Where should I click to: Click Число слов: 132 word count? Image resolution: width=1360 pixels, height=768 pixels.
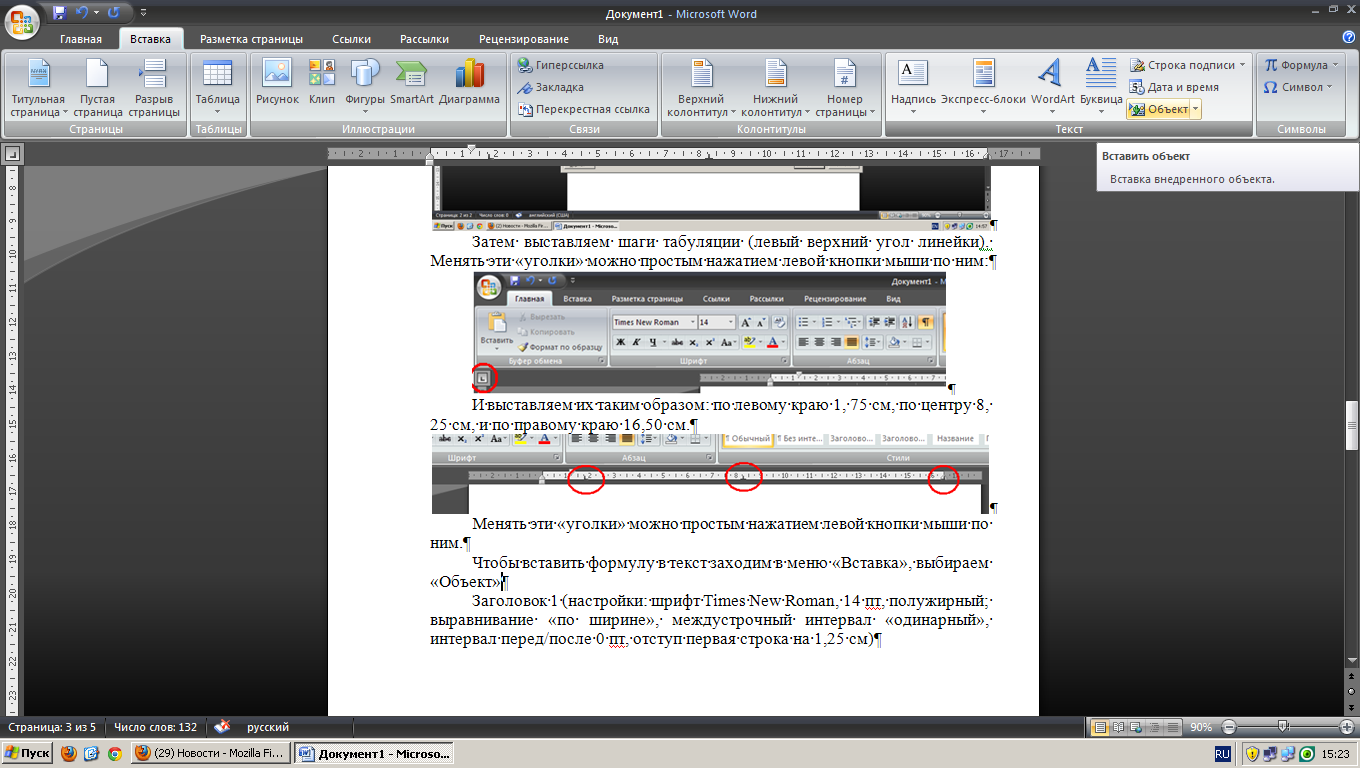(x=155, y=727)
